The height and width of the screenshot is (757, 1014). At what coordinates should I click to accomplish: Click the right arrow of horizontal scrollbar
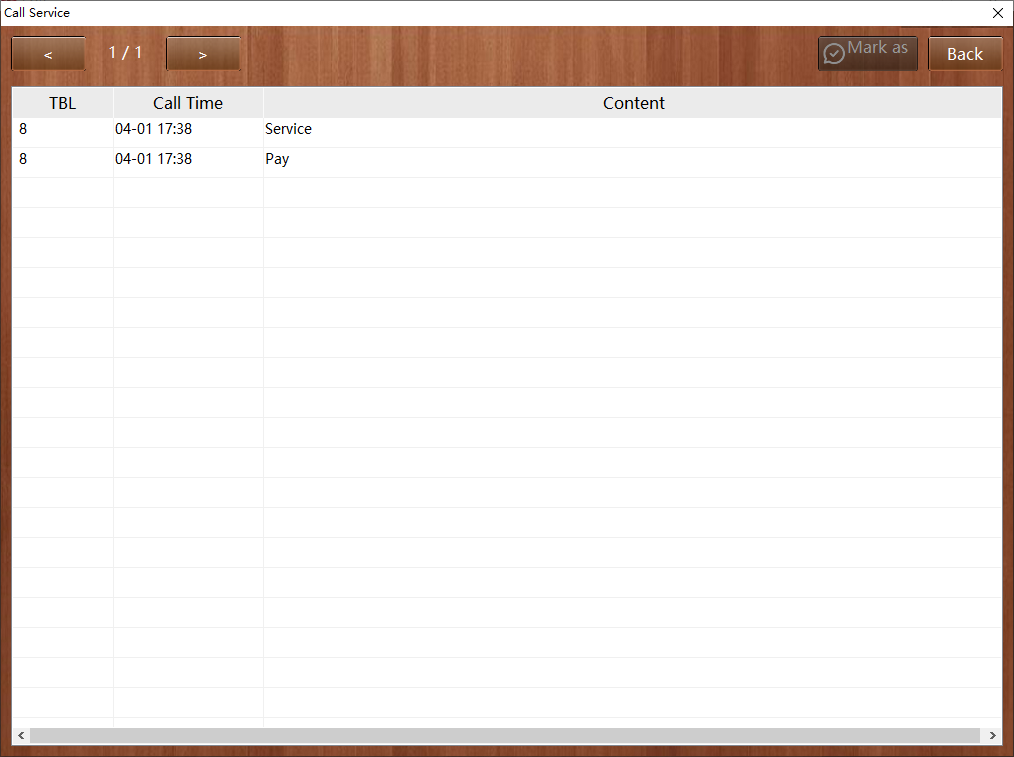[x=992, y=735]
